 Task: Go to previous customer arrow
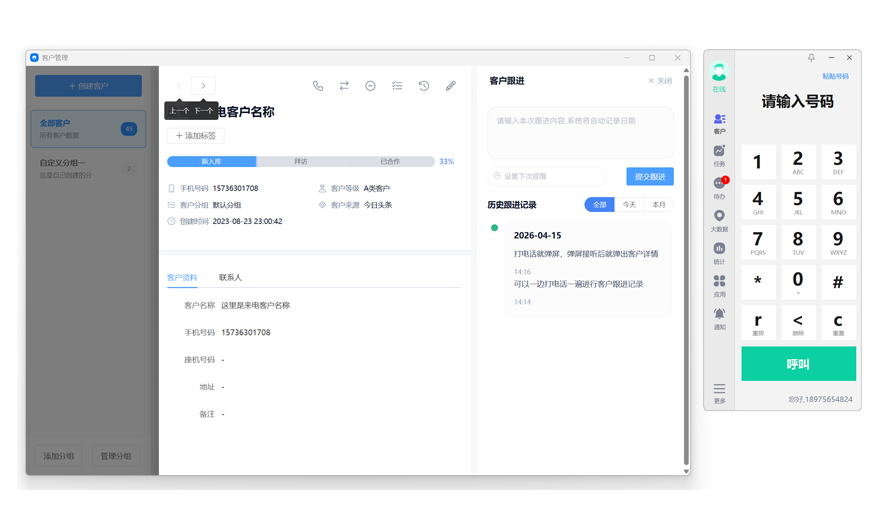pos(179,86)
